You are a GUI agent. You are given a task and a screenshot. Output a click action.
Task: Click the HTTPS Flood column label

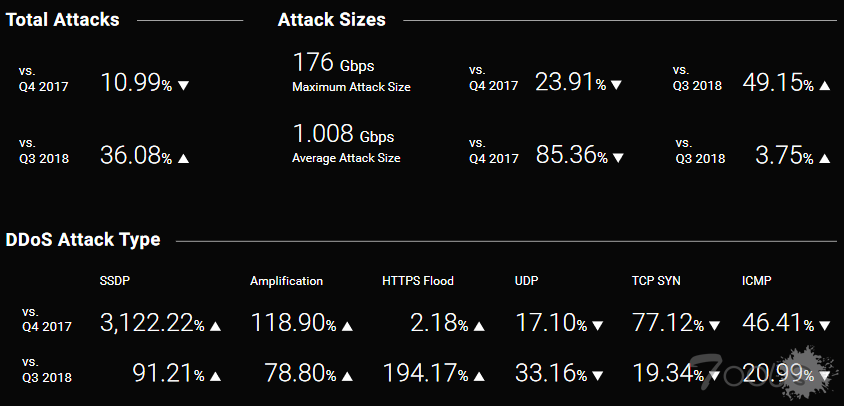[418, 281]
